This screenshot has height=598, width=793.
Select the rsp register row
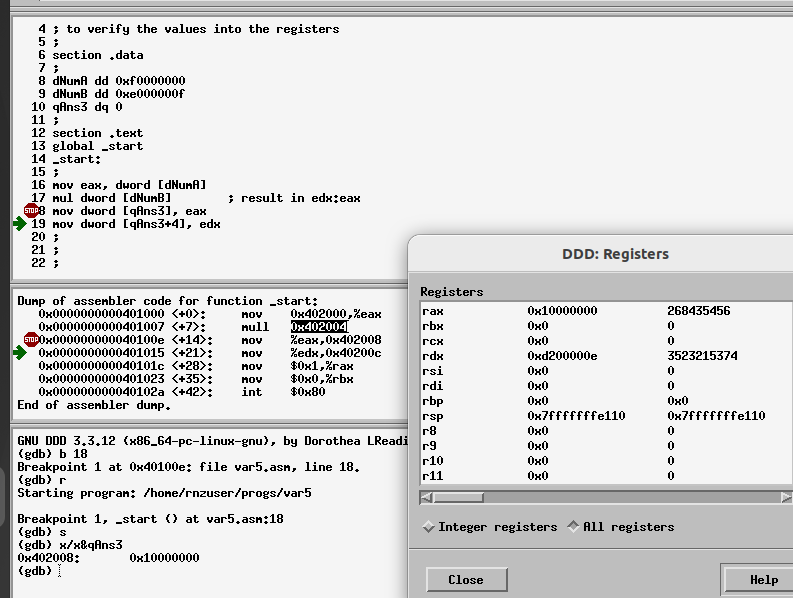pyautogui.click(x=606, y=416)
